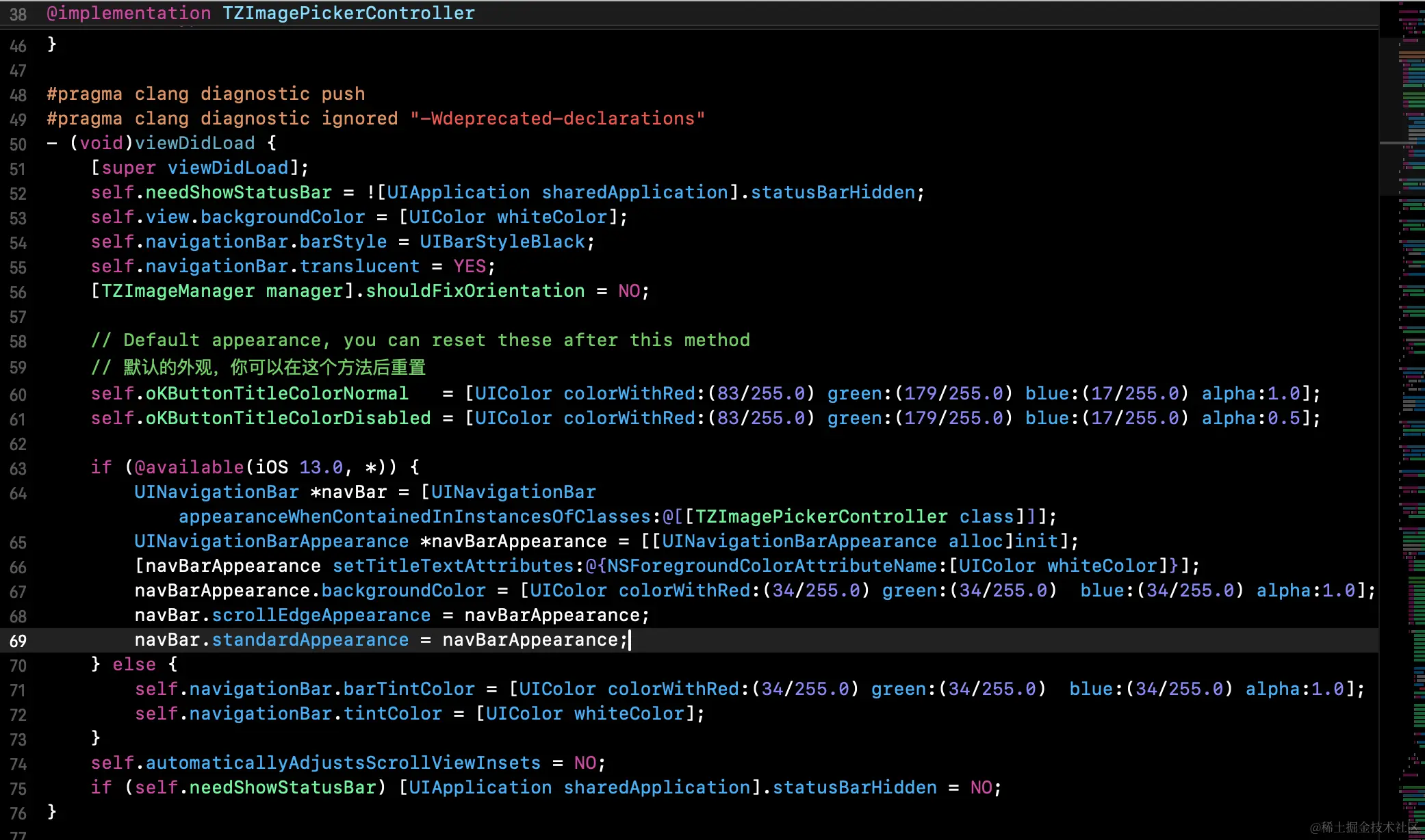
Task: Click line number 63 in the gutter
Action: (18, 469)
